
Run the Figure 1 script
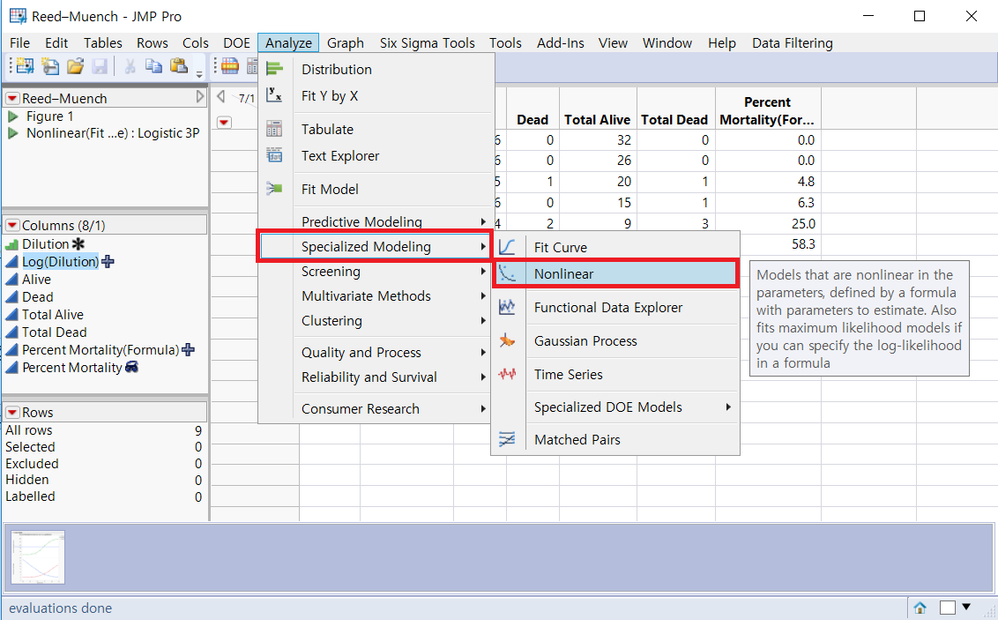[x=13, y=116]
